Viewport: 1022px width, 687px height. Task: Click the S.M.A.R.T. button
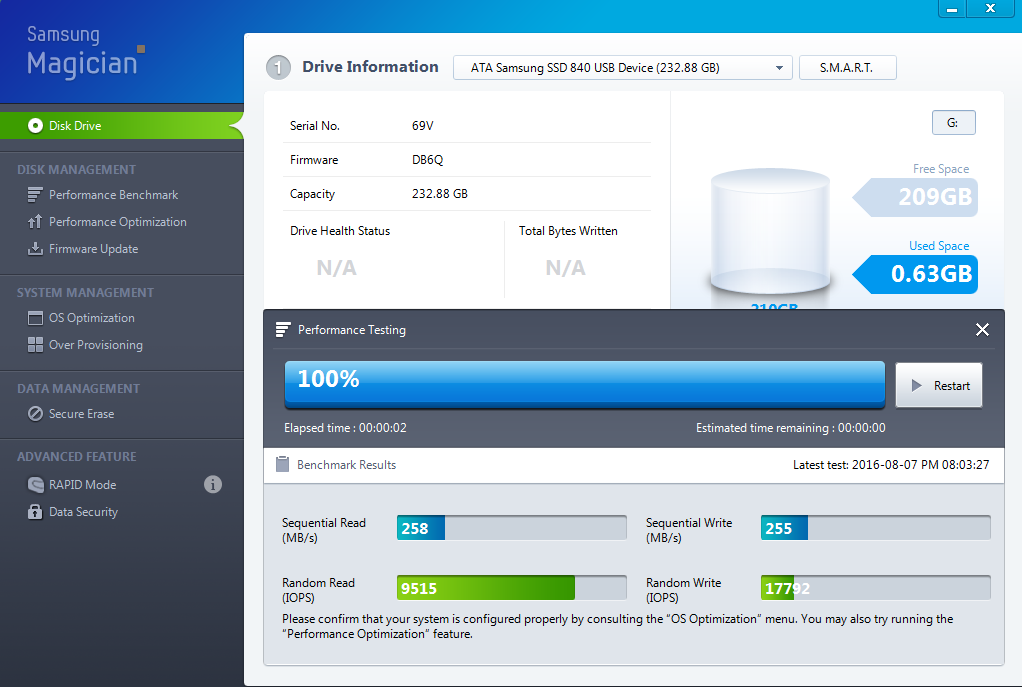(x=847, y=68)
